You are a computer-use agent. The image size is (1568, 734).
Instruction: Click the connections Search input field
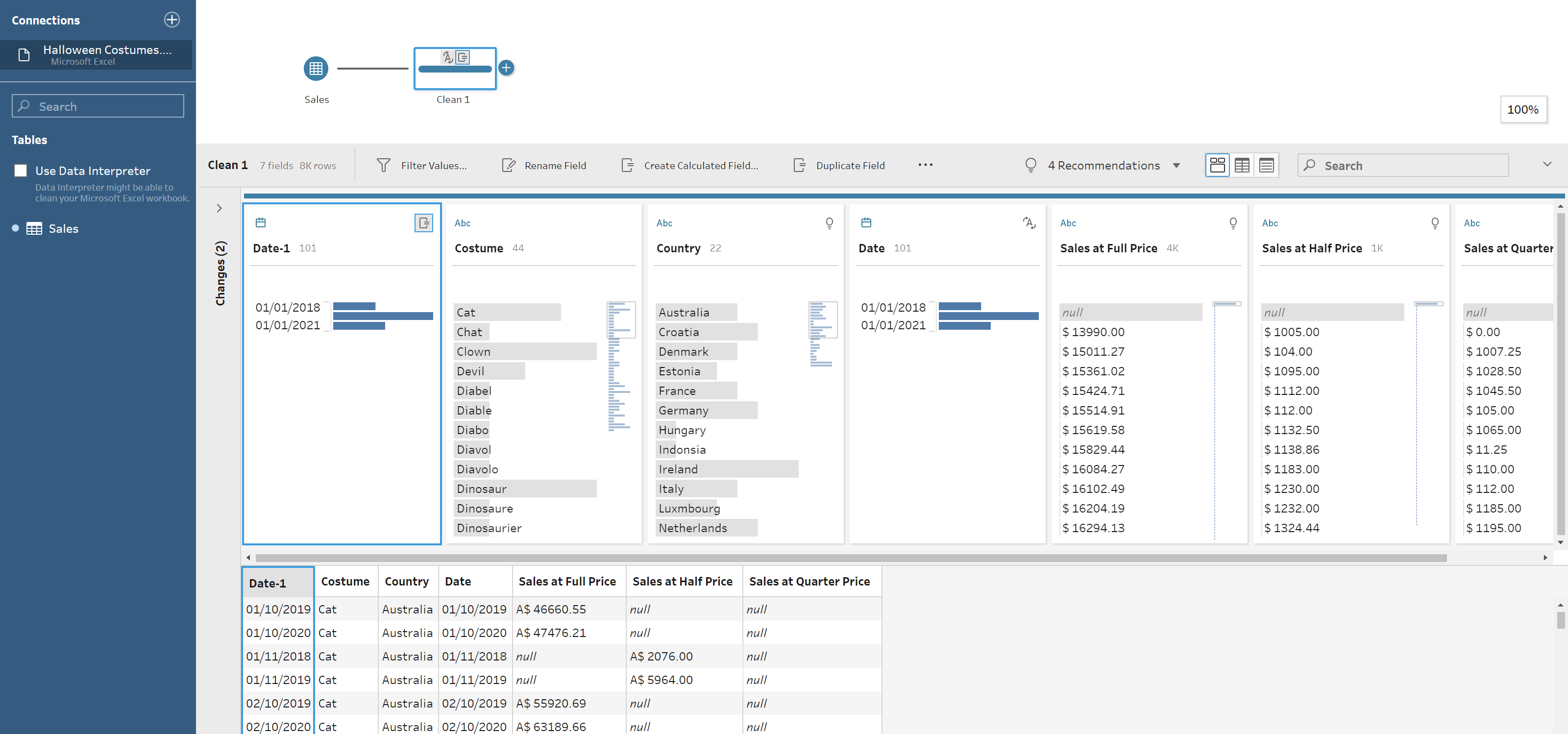tap(98, 106)
